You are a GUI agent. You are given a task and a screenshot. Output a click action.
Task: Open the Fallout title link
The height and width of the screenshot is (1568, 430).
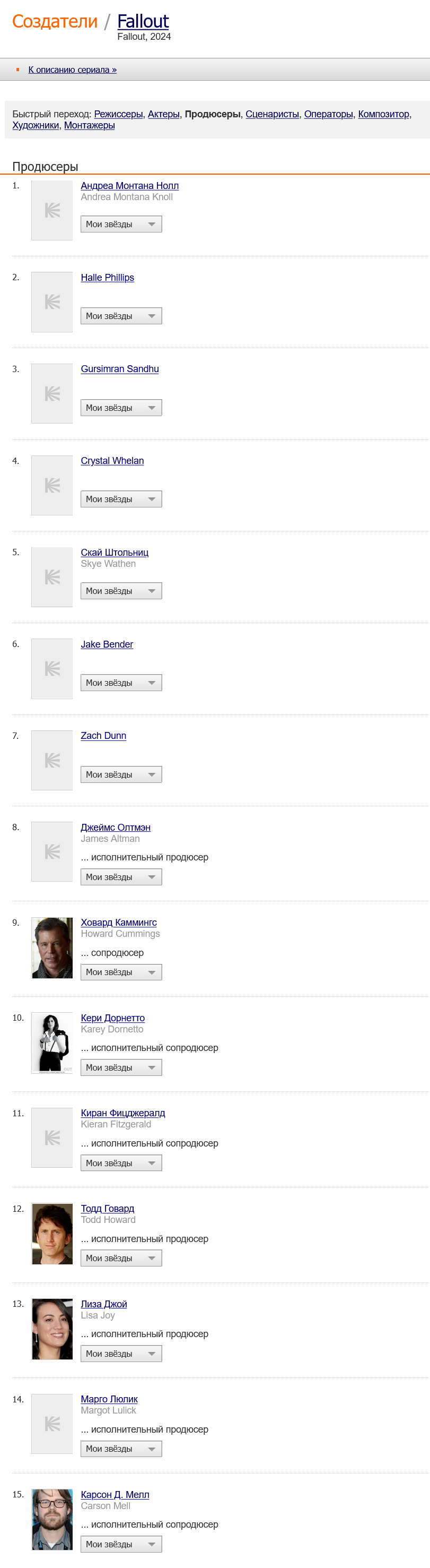click(x=143, y=21)
